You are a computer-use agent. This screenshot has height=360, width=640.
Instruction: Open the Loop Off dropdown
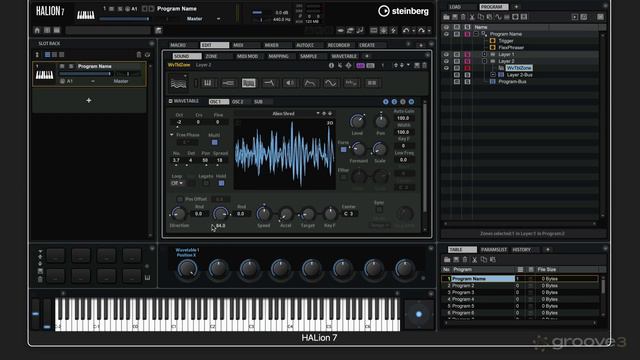tap(177, 183)
